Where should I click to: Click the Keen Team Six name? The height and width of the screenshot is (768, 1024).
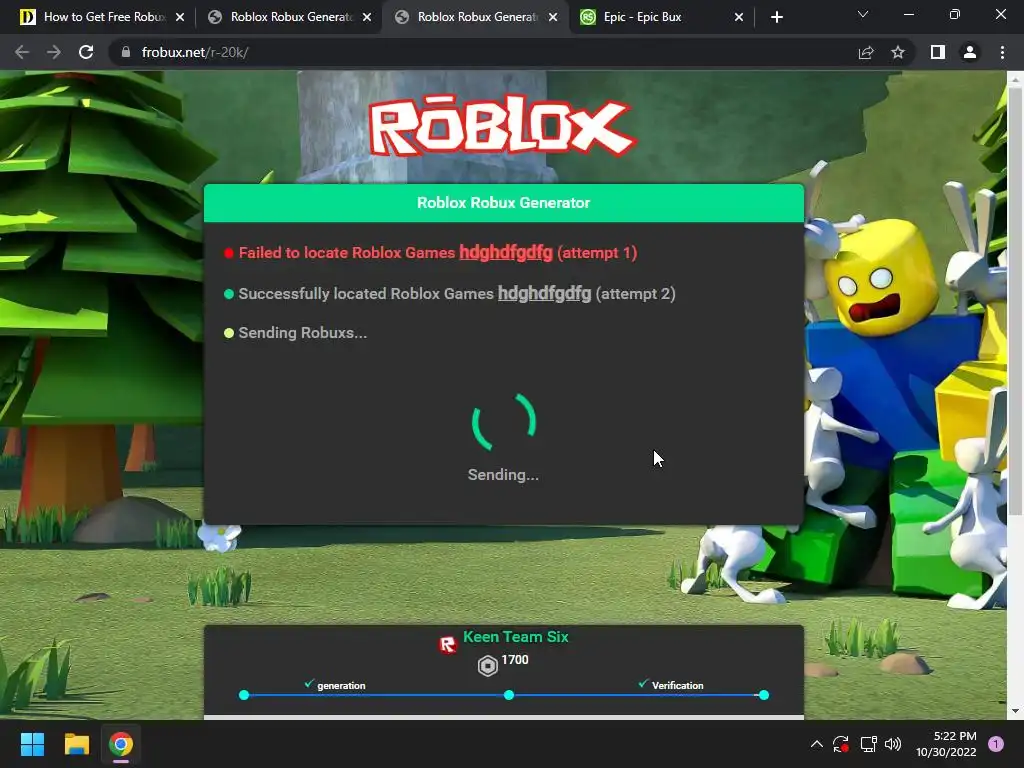tap(515, 637)
